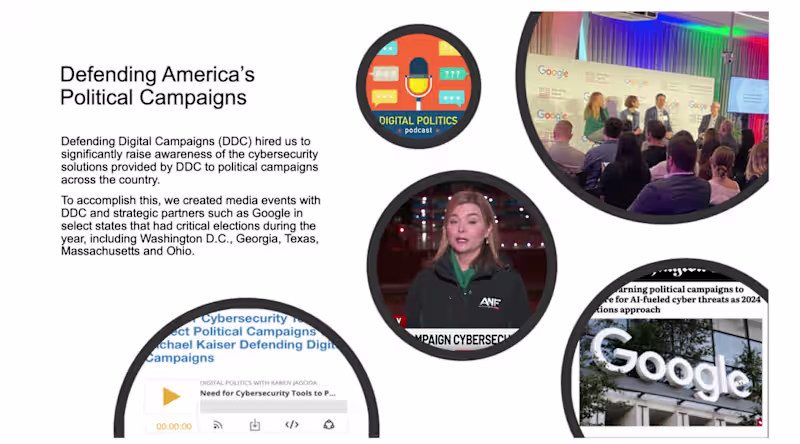This screenshot has height=444, width=800.
Task: Open the Campaign Cybersecurity TV news still
Action: pyautogui.click(x=462, y=265)
